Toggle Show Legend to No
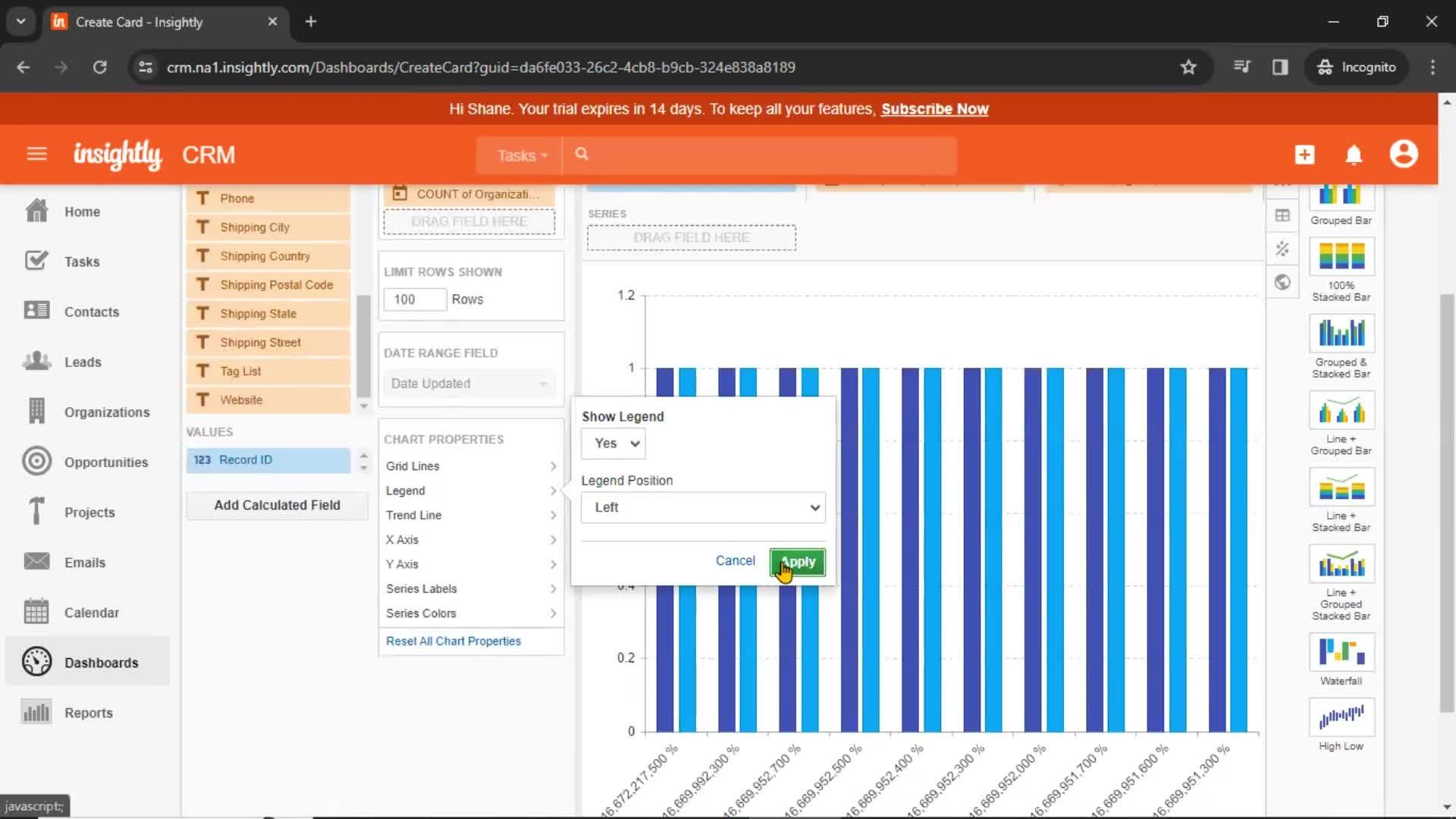The width and height of the screenshot is (1456, 819). 612,443
